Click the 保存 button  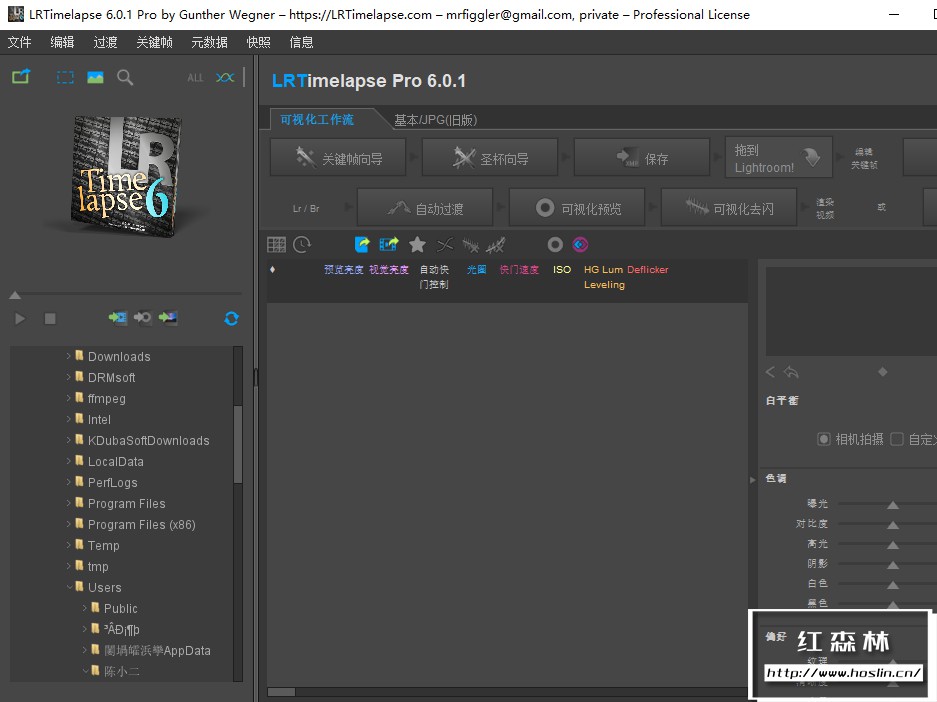642,157
